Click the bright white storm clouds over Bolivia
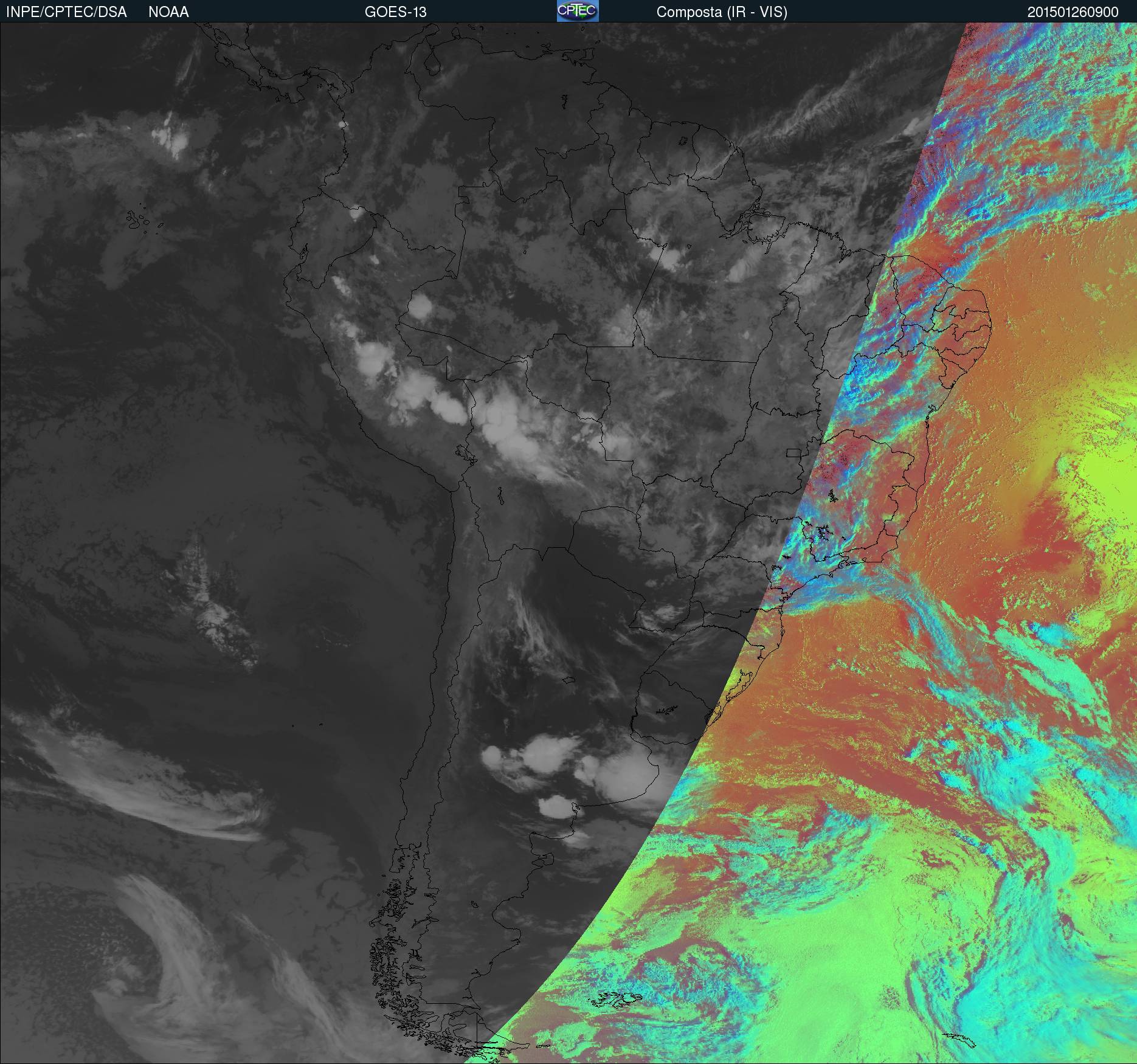The height and width of the screenshot is (1064, 1137). pyautogui.click(x=508, y=429)
